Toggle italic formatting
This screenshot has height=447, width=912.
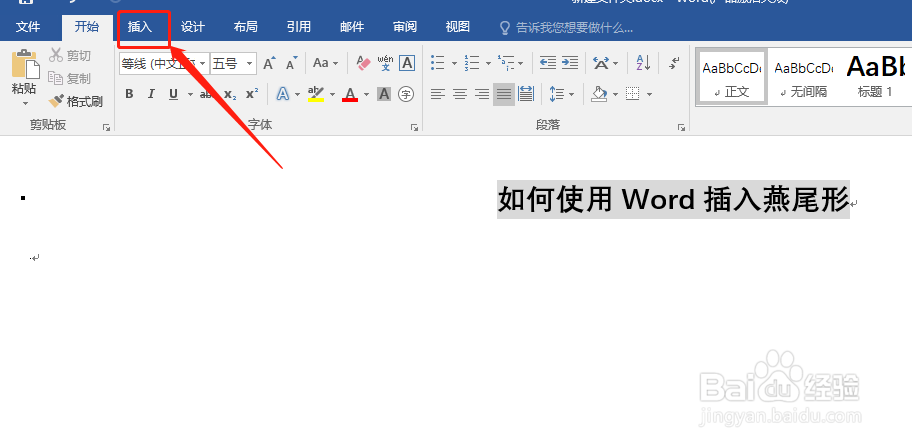coord(151,94)
